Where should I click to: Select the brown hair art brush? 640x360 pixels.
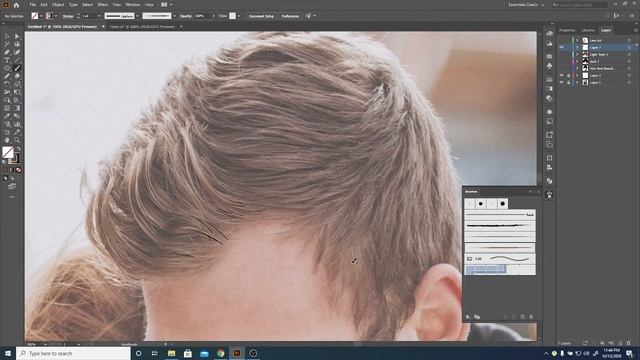point(500,247)
